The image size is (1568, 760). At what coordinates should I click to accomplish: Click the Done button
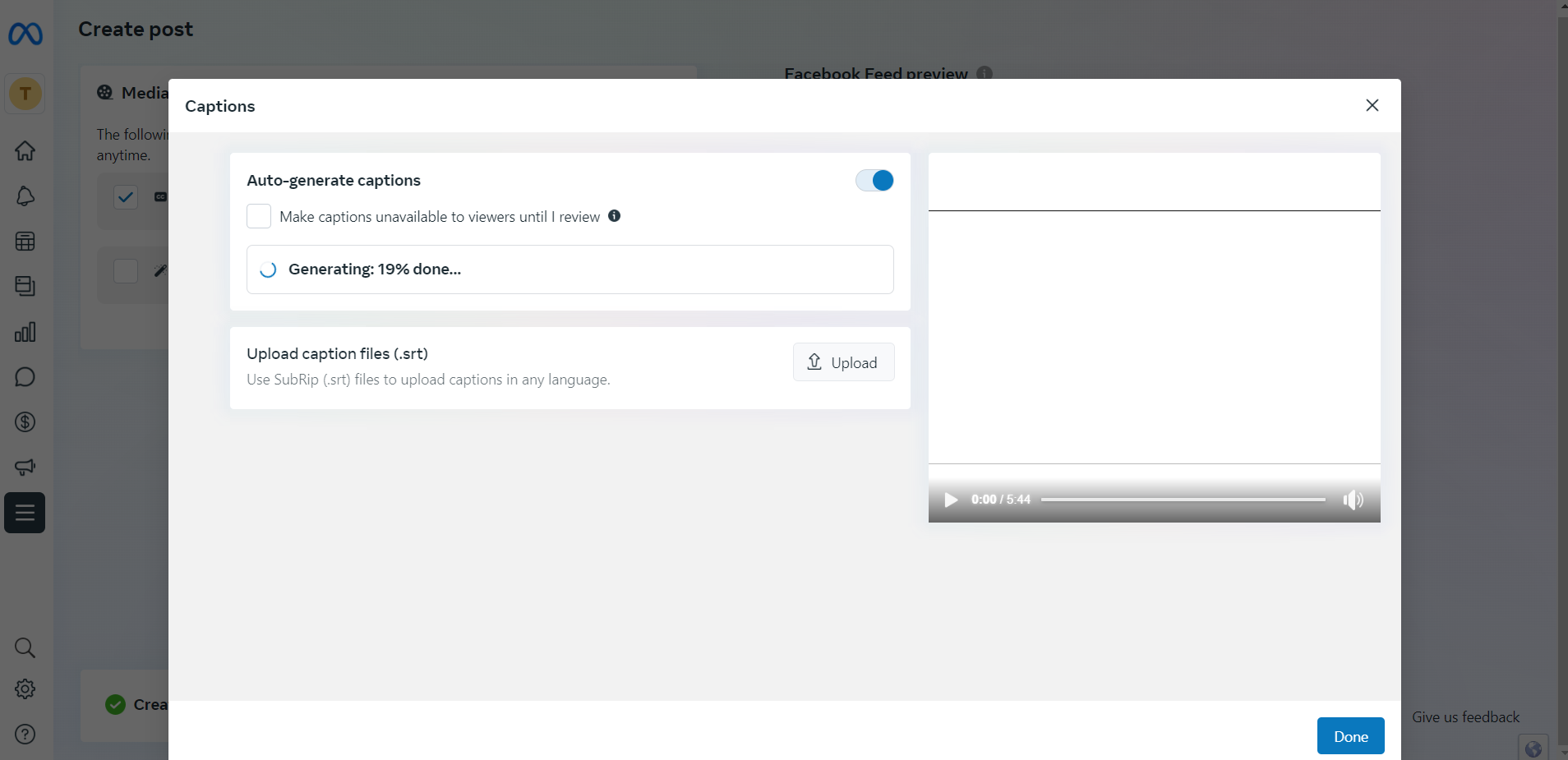point(1350,736)
